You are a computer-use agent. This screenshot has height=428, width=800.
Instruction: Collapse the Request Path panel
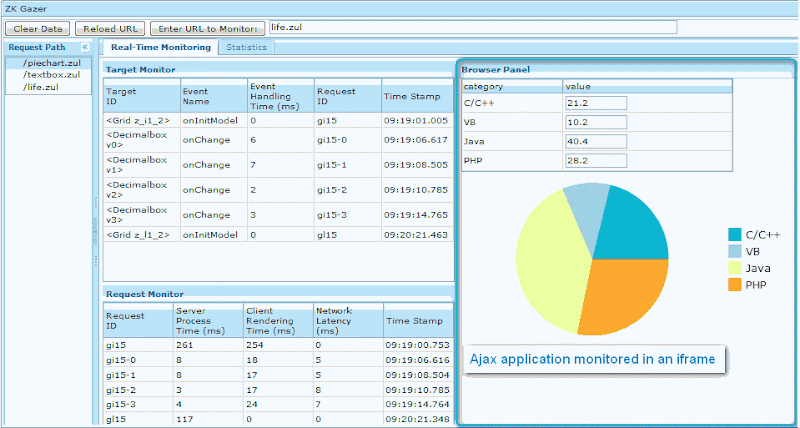85,47
